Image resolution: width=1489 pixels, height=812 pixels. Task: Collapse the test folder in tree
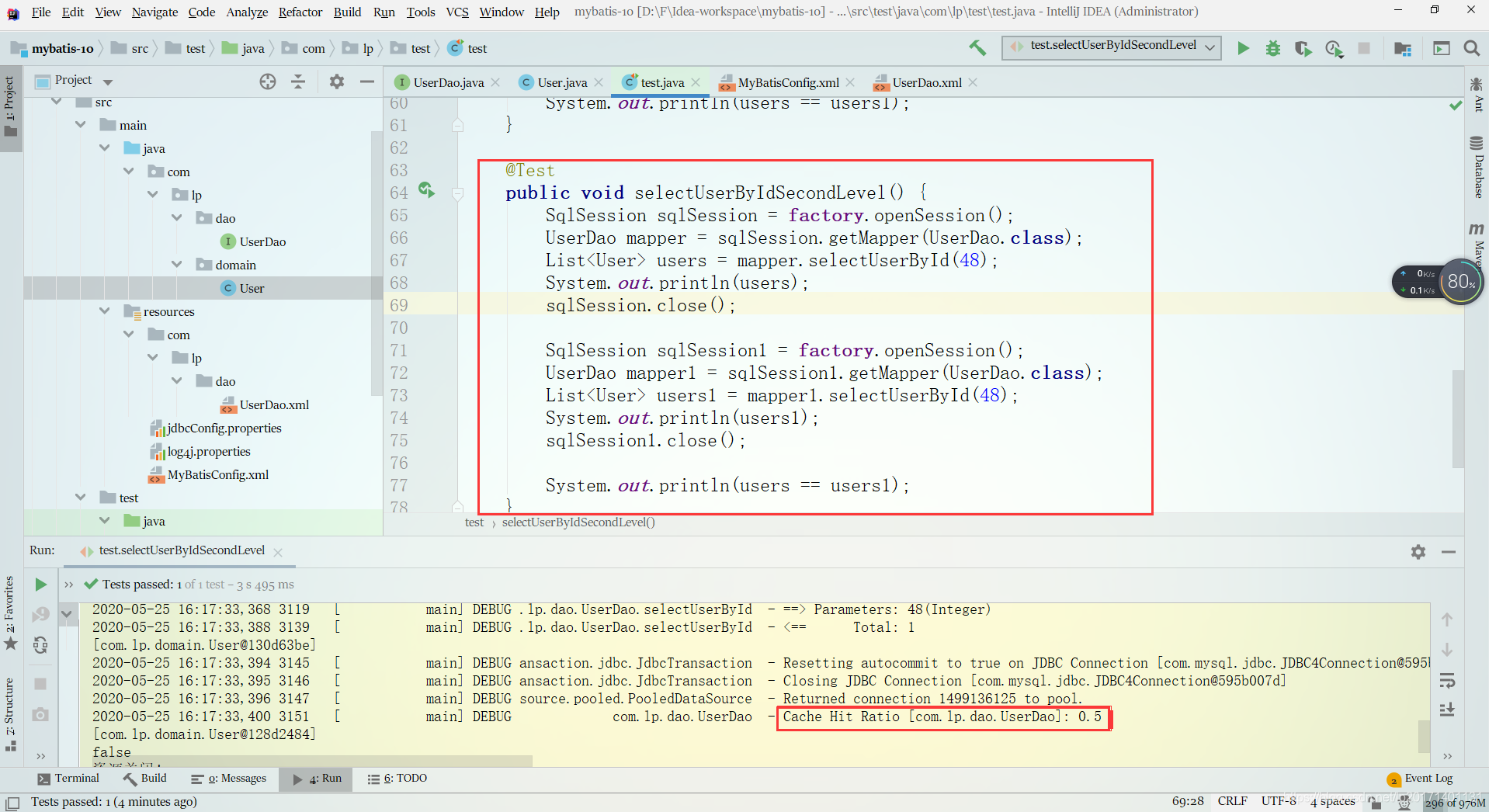(x=81, y=497)
